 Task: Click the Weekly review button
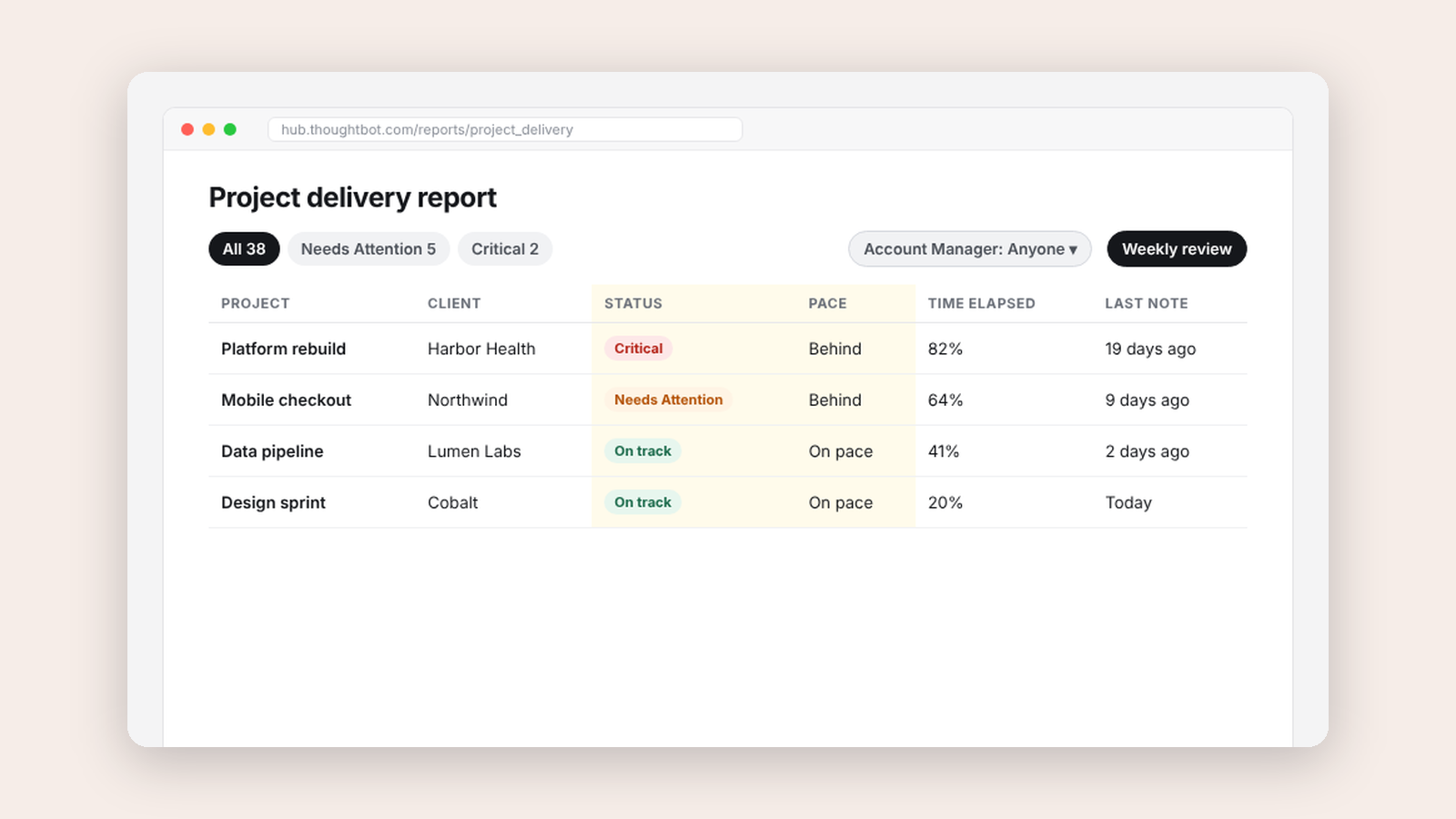click(x=1177, y=248)
